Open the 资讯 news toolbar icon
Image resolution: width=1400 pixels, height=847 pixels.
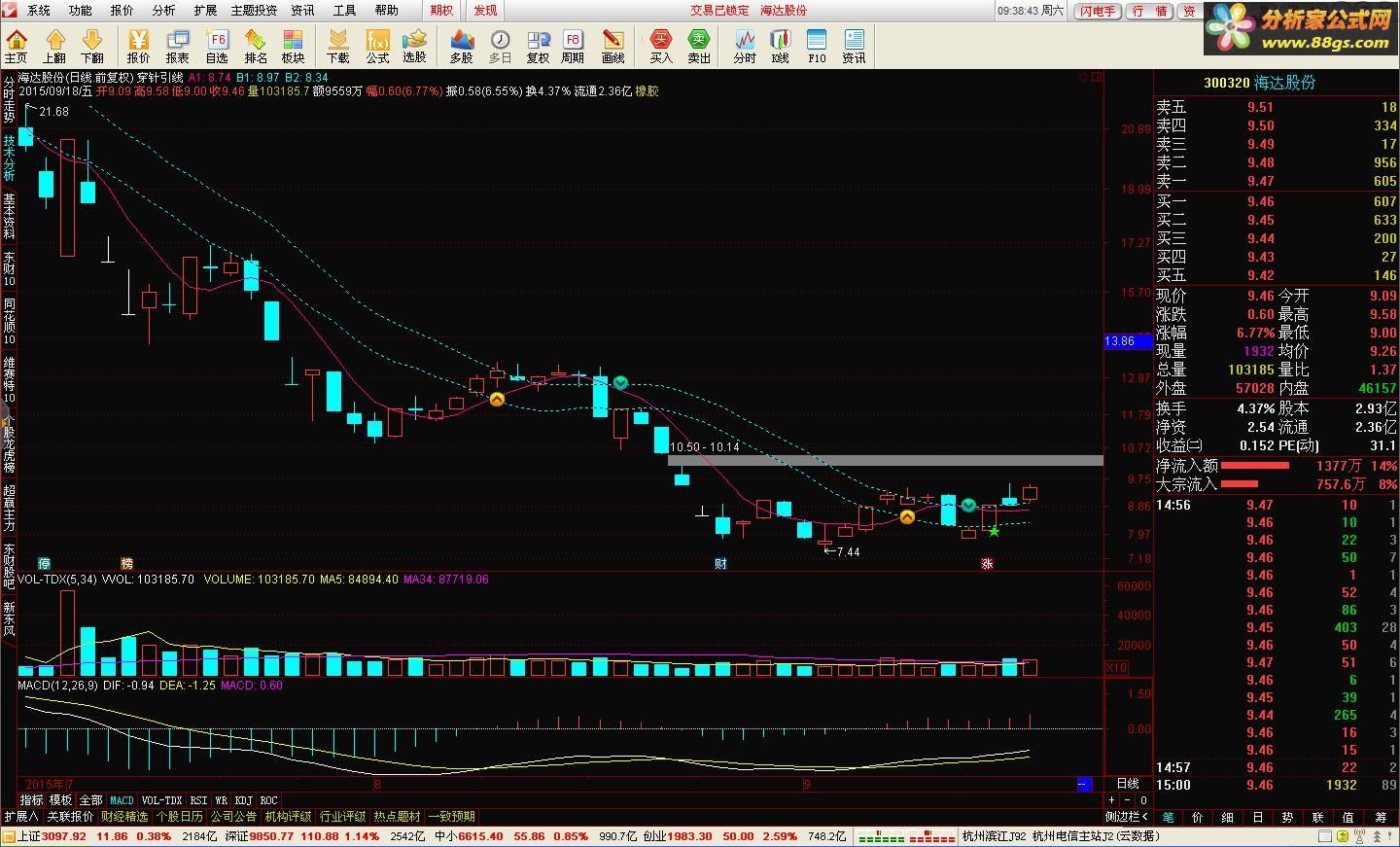[x=854, y=46]
